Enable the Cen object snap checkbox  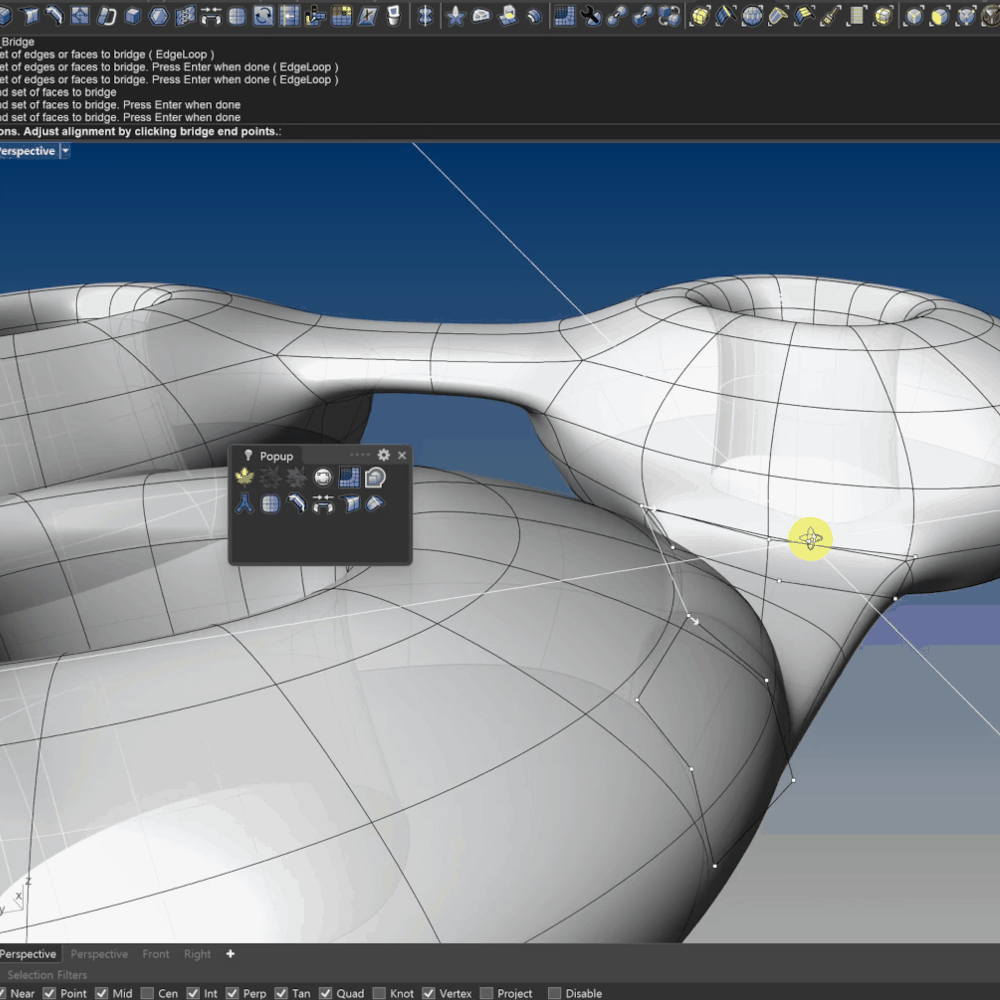148,993
